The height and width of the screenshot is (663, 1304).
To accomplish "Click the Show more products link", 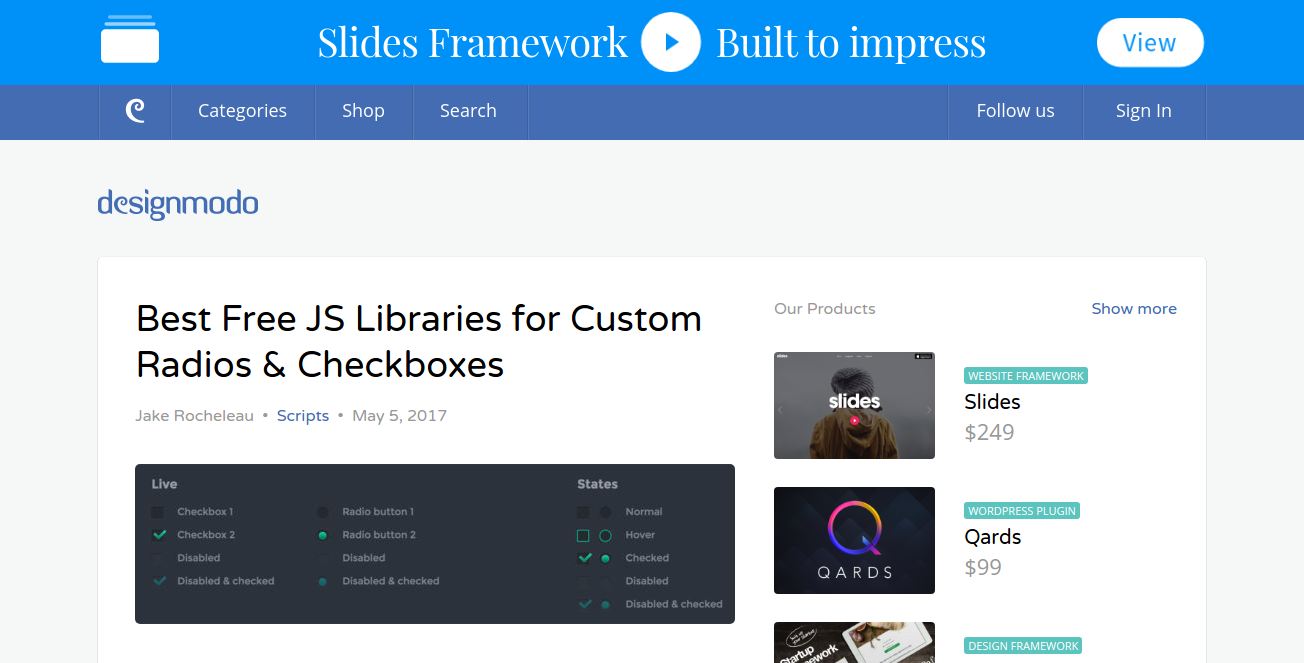I will coord(1134,309).
